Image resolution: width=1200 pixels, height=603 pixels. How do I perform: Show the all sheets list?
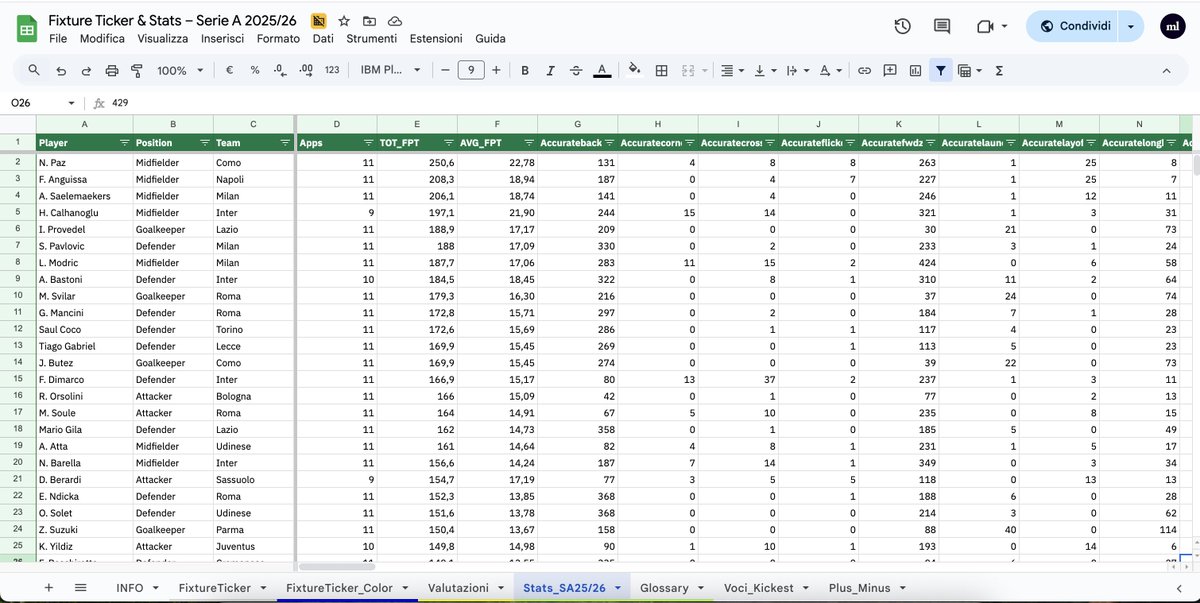coord(81,588)
